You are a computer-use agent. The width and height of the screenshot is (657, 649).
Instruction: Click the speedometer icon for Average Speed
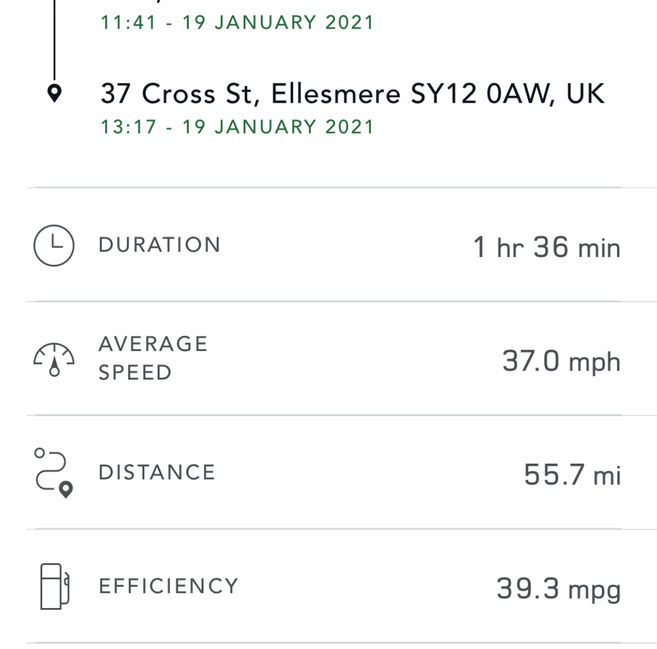(54, 359)
